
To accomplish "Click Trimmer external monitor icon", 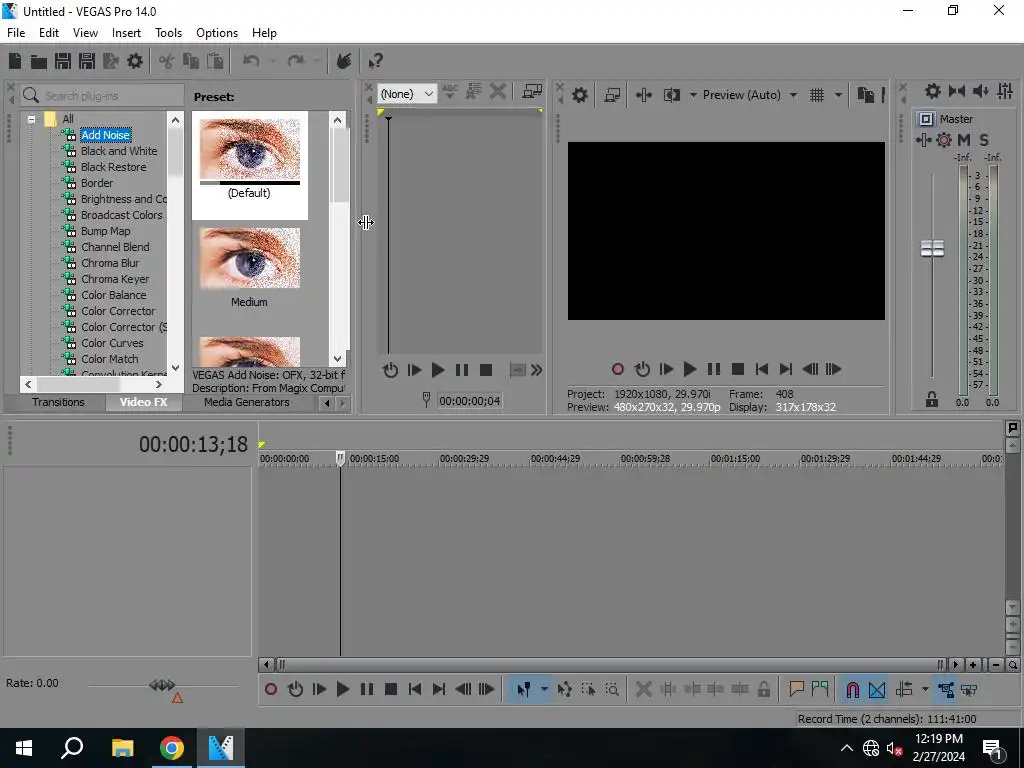I will pyautogui.click(x=532, y=92).
